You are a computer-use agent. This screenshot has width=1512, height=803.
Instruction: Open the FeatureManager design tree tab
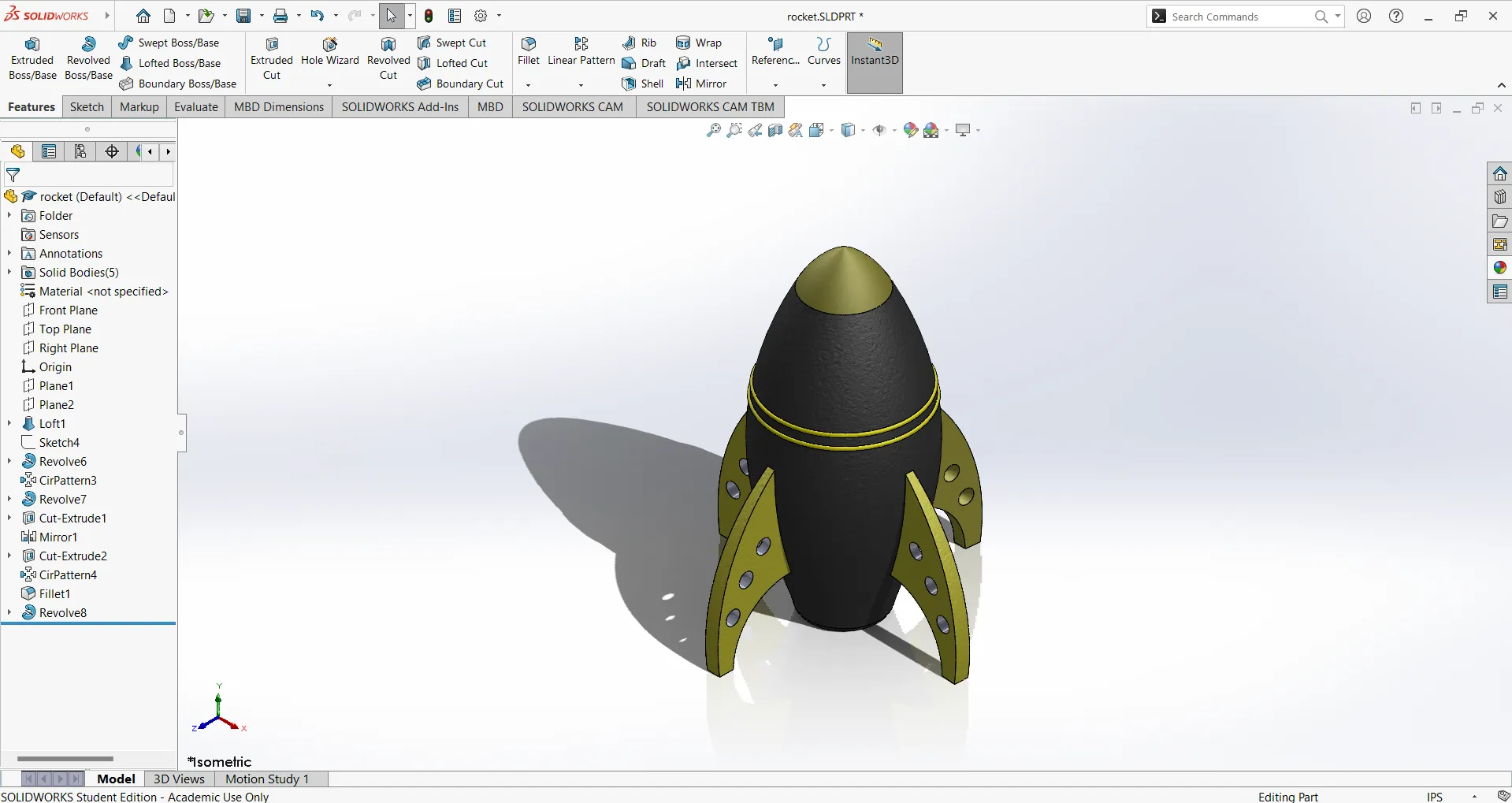pos(17,151)
